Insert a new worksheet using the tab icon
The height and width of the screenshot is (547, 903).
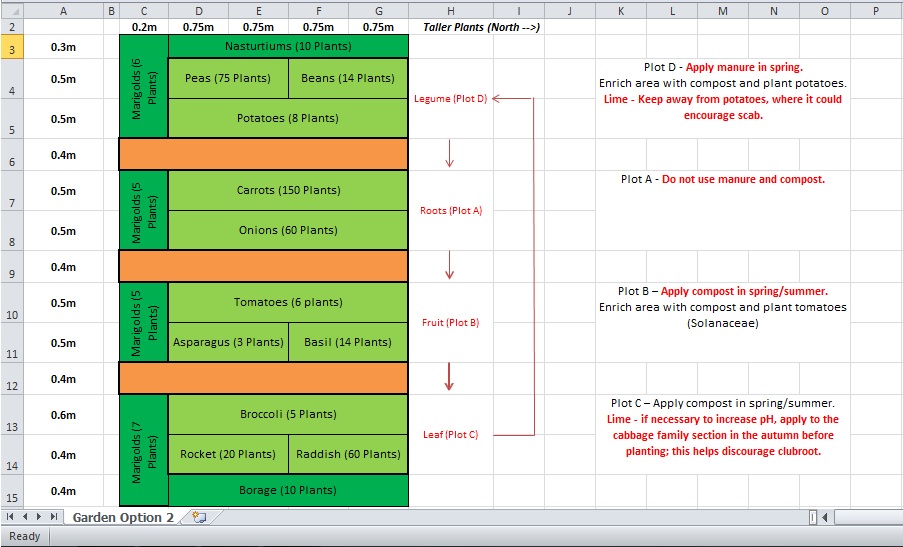point(199,517)
